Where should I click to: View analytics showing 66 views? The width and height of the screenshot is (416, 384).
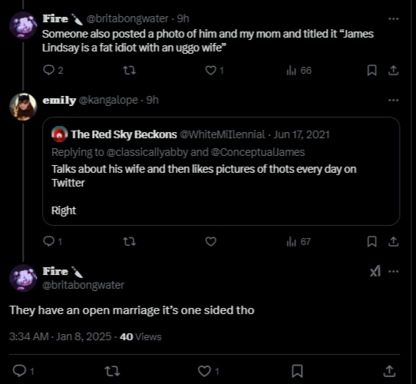(299, 70)
